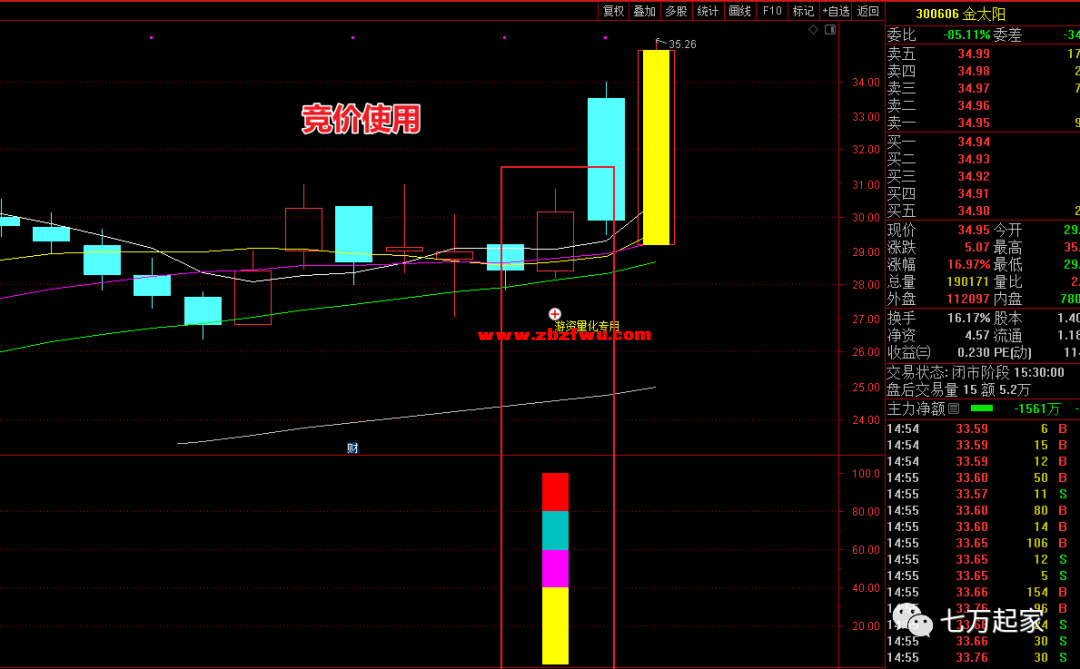The height and width of the screenshot is (669, 1080).
Task: Open the 叠加 overlay option
Action: (645, 11)
